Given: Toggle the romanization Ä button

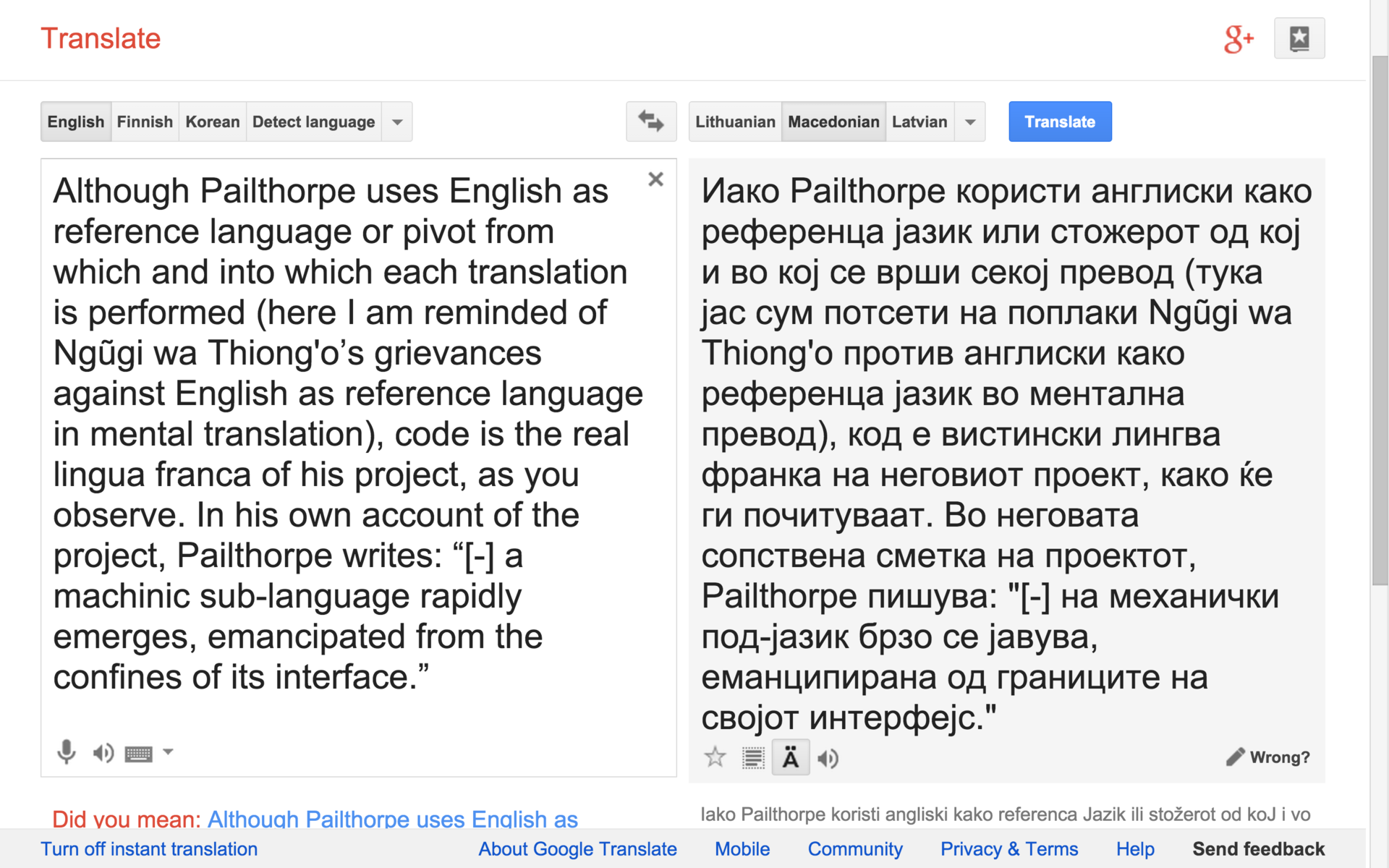Looking at the screenshot, I should 790,757.
